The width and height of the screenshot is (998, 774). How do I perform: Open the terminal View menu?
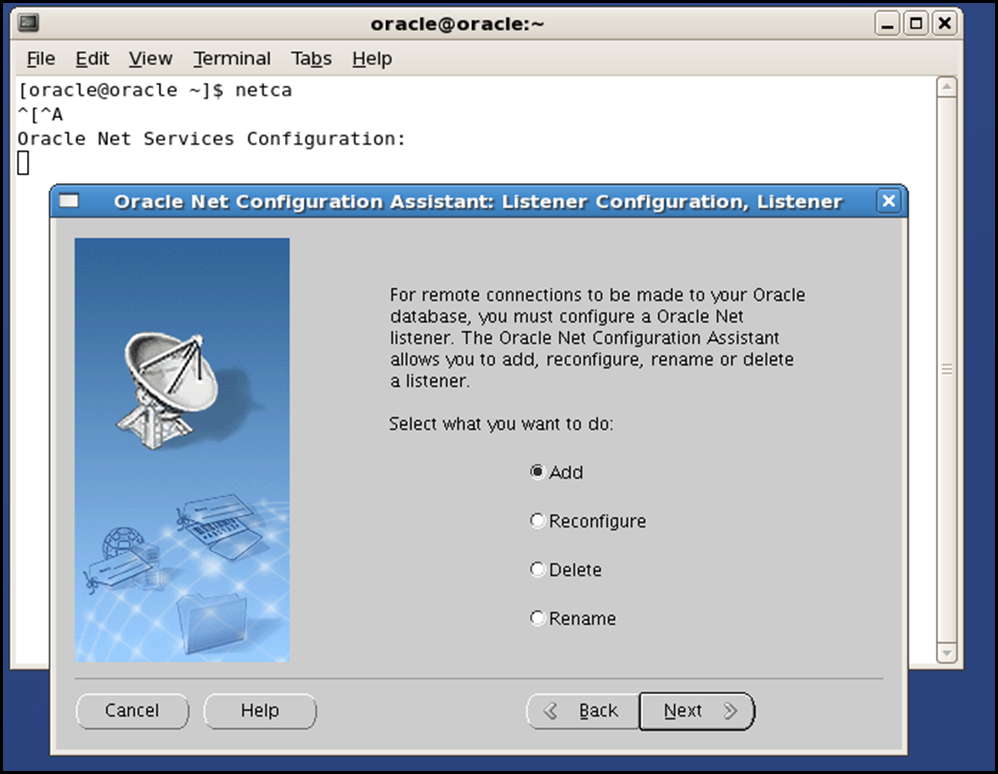click(x=150, y=59)
